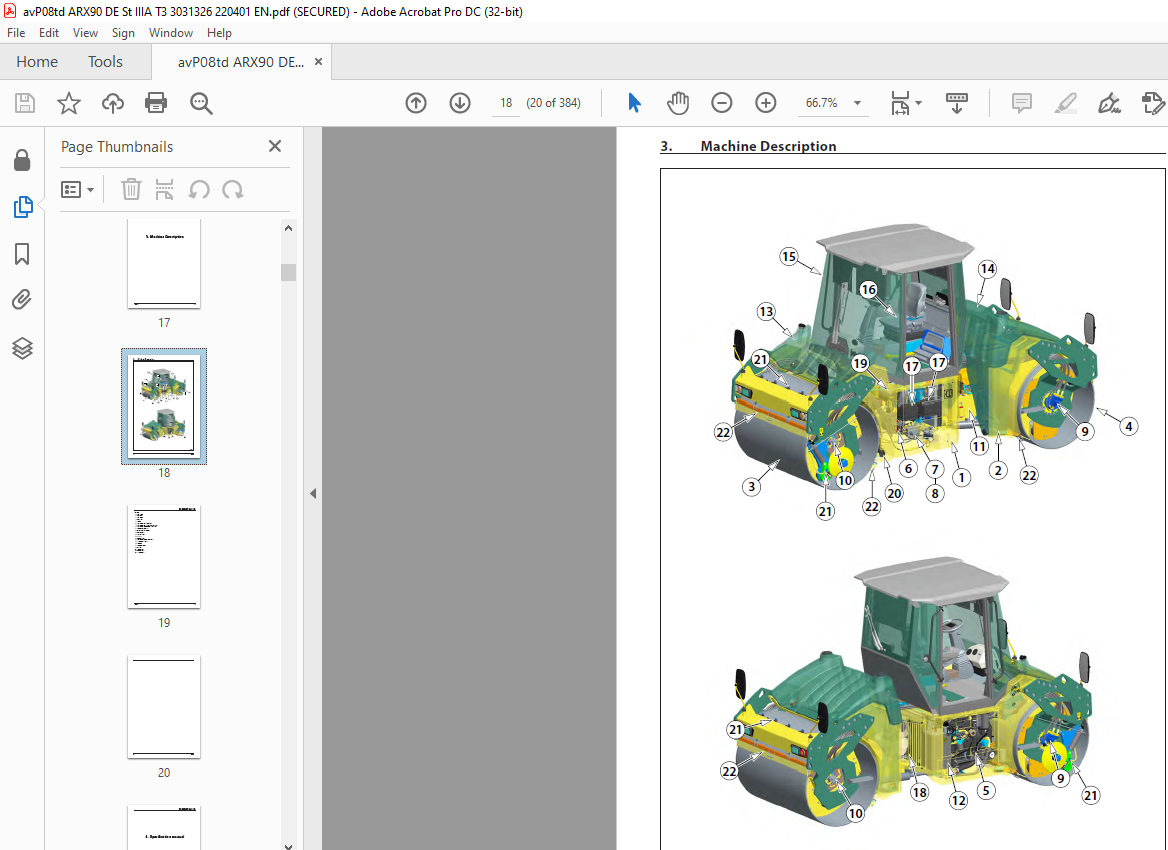The image size is (1168, 850).
Task: Open the Window menu
Action: coord(171,33)
